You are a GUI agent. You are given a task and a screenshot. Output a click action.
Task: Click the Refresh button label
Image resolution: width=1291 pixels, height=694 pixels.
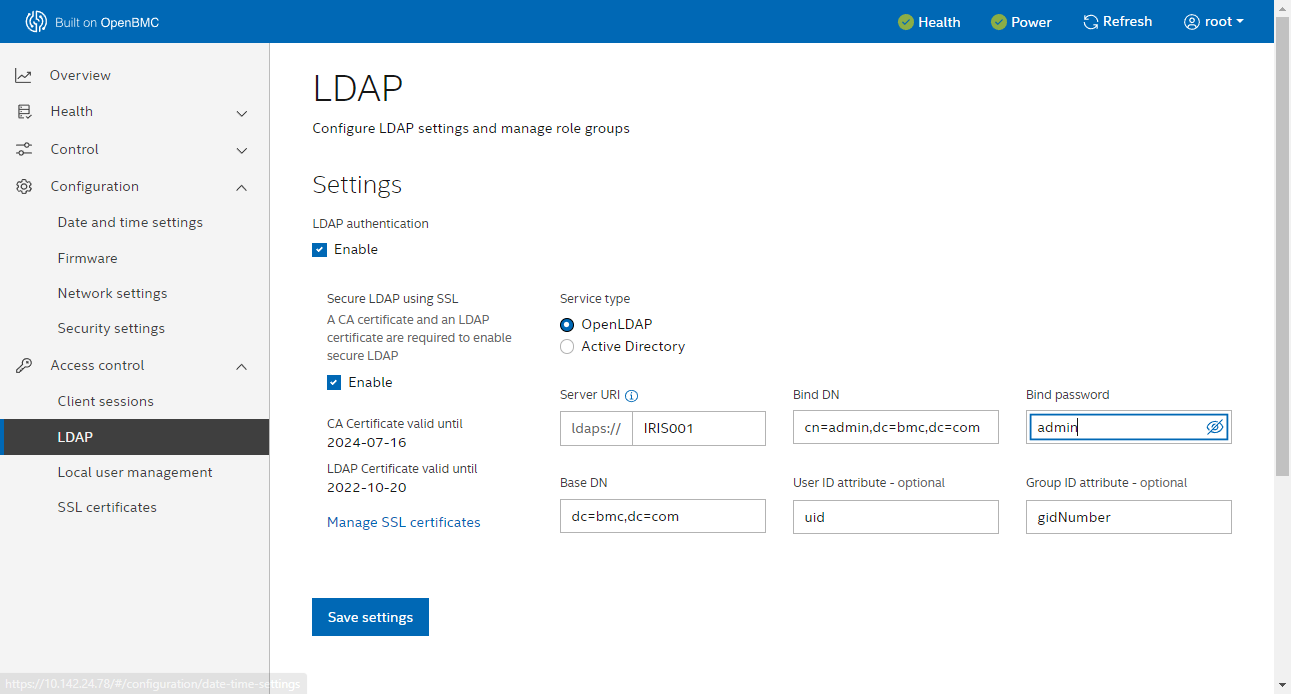click(1127, 22)
